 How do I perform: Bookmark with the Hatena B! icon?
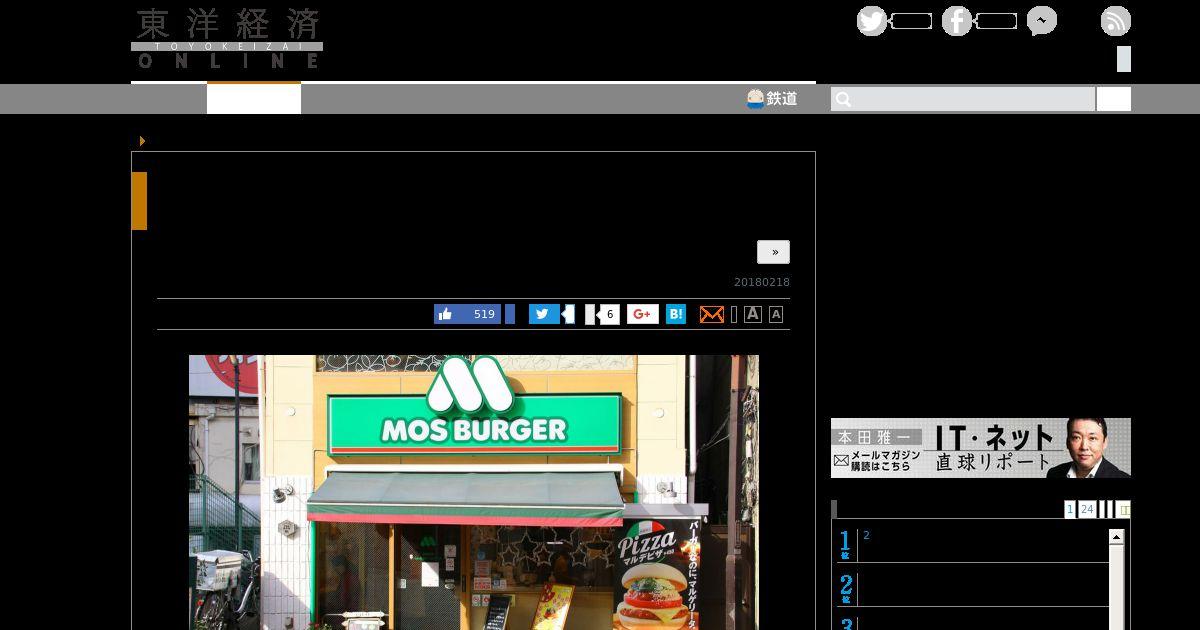pyautogui.click(x=676, y=314)
